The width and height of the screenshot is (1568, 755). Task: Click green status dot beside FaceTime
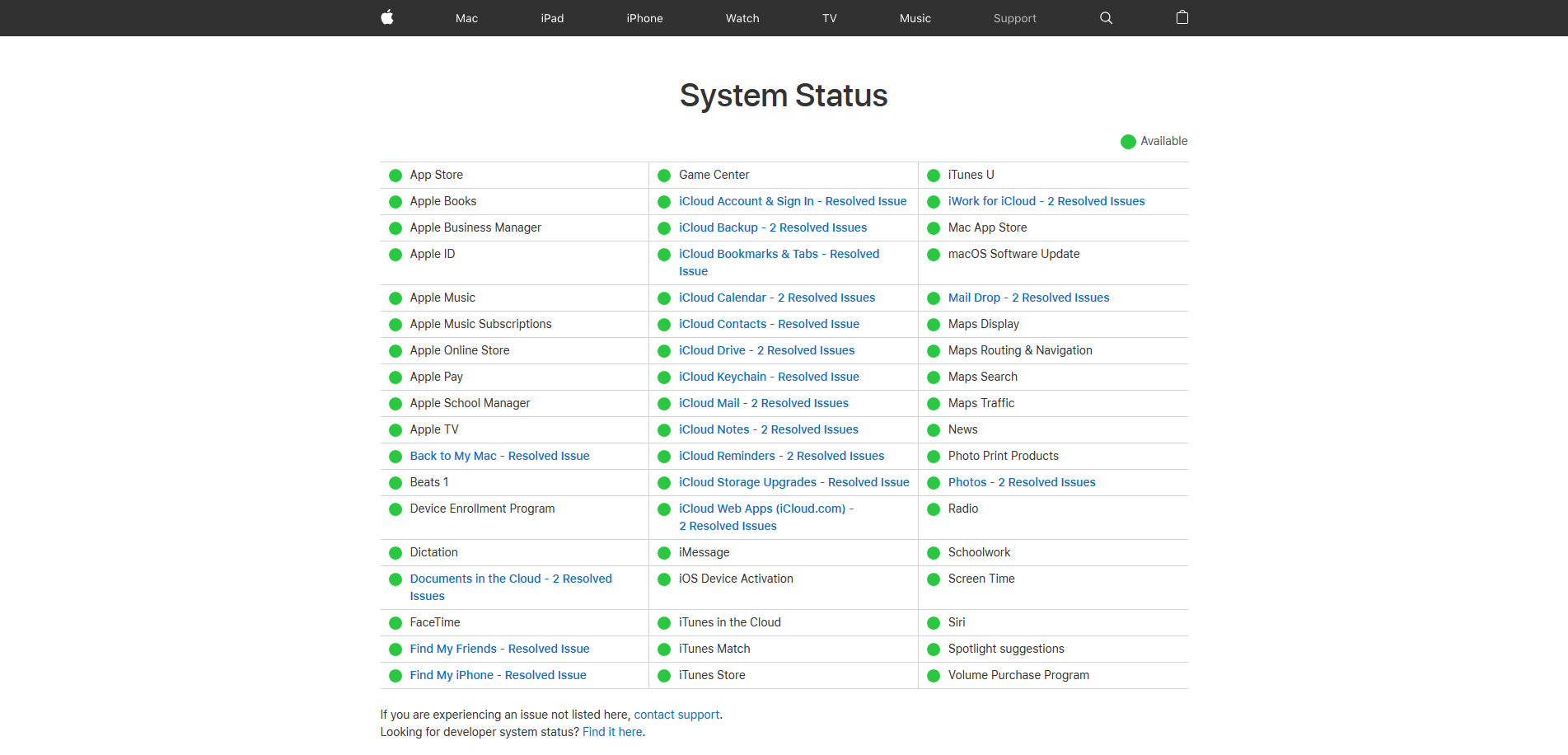396,623
